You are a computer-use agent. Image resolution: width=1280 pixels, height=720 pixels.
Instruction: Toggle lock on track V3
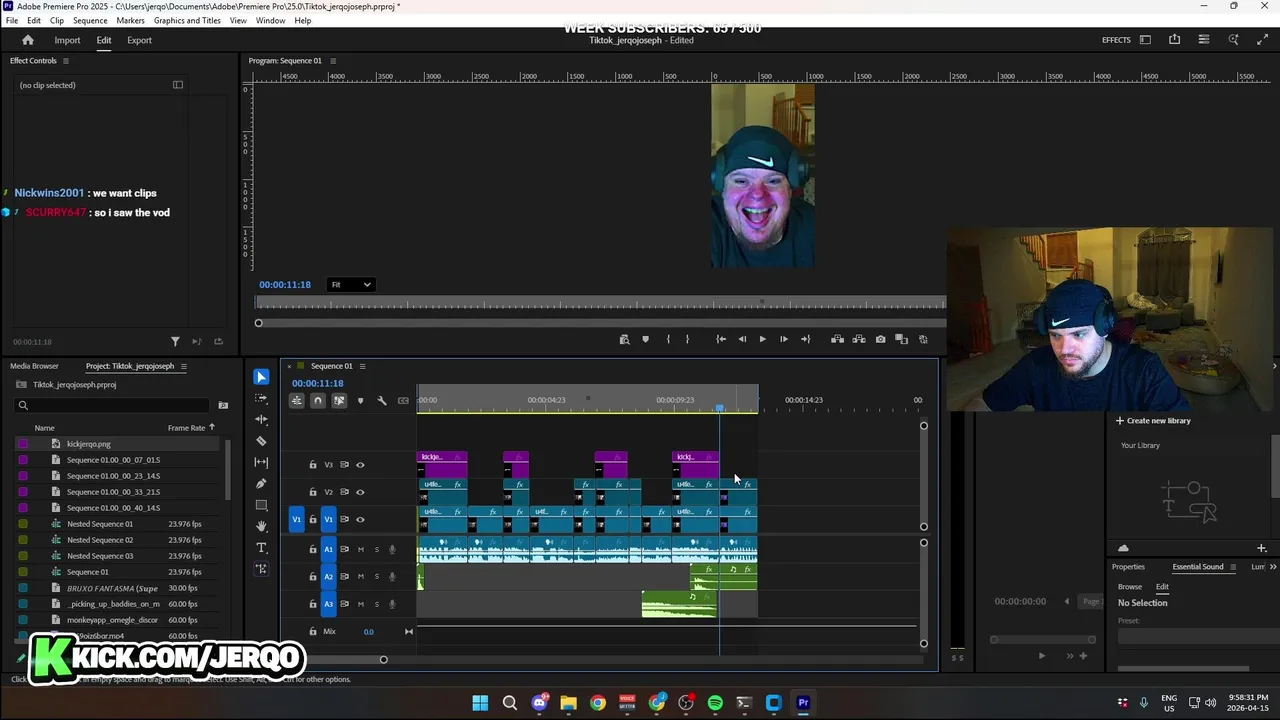pos(313,465)
